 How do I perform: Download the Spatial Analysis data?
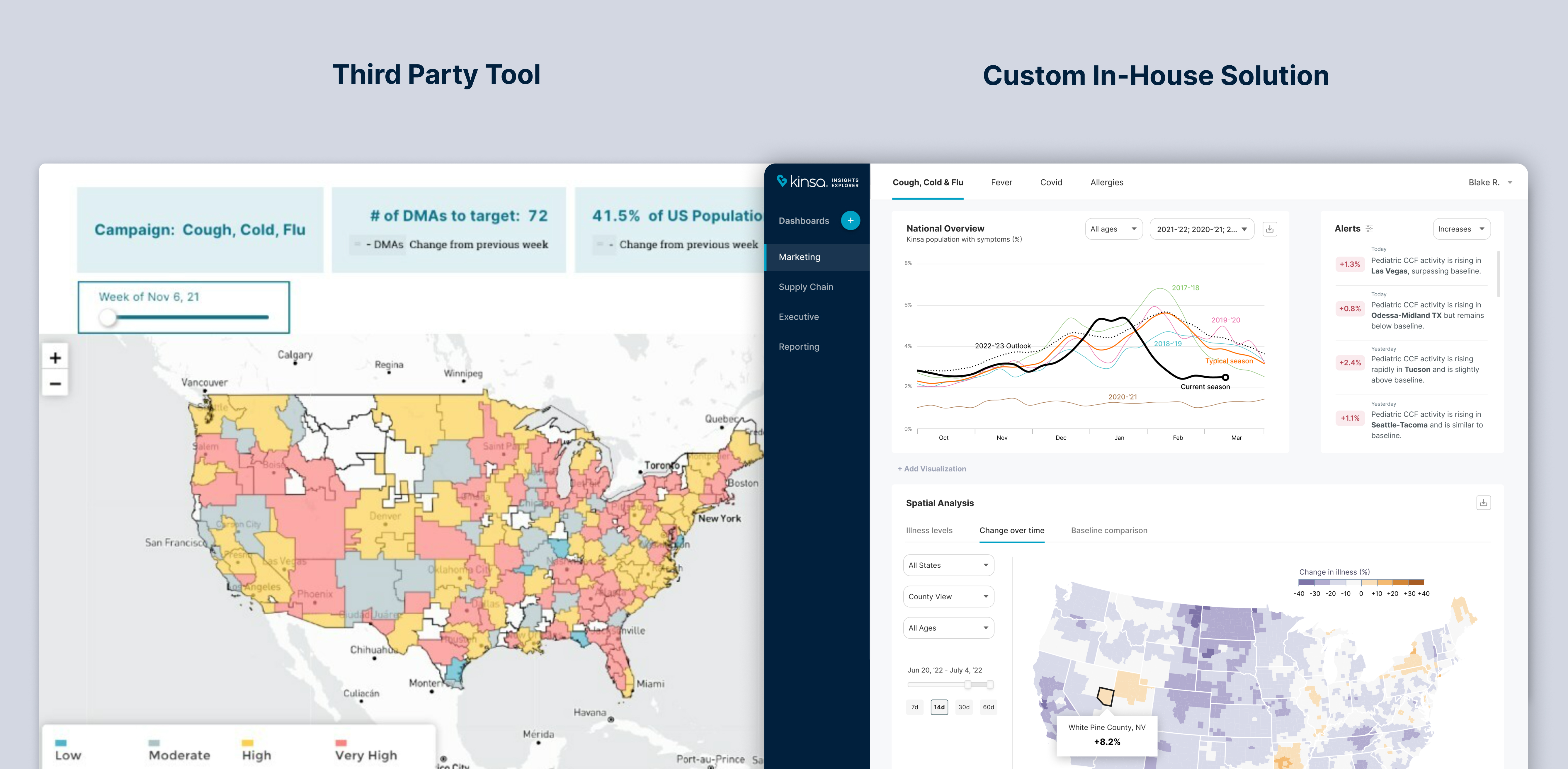click(1483, 502)
